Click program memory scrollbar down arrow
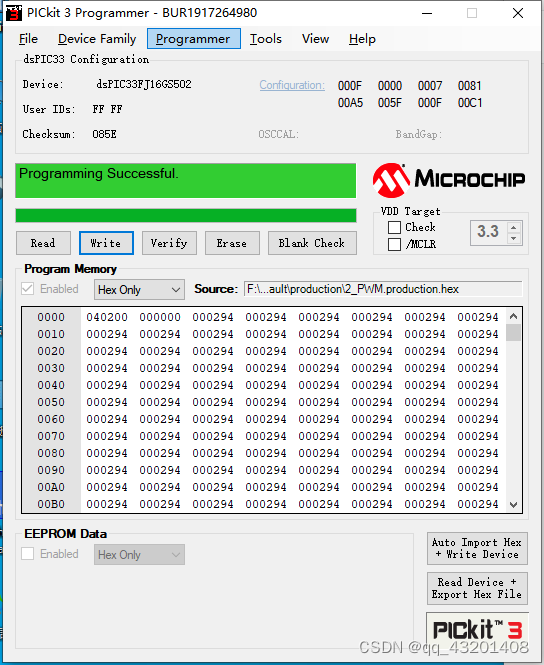The height and width of the screenshot is (665, 544). 513,505
